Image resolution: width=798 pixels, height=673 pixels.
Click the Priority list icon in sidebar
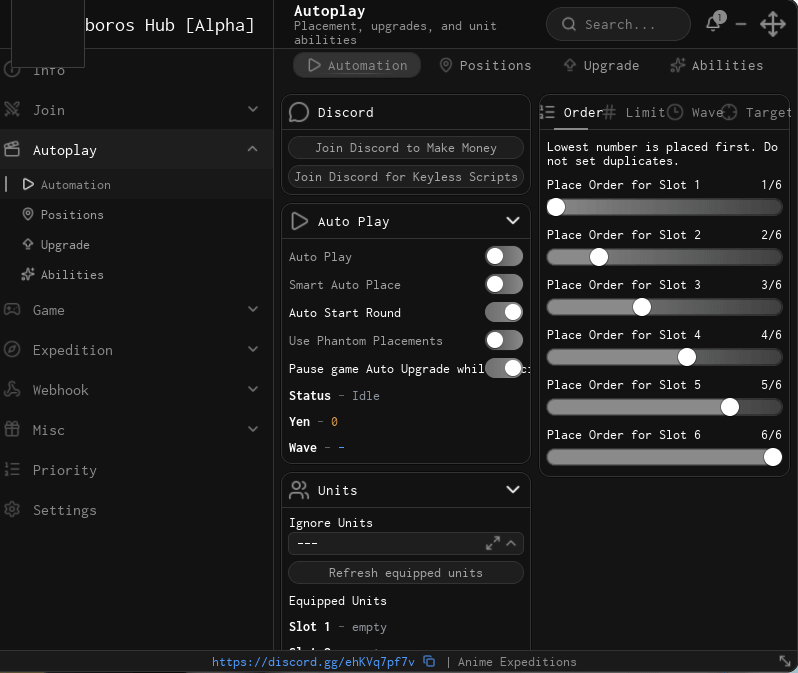pyautogui.click(x=12, y=469)
